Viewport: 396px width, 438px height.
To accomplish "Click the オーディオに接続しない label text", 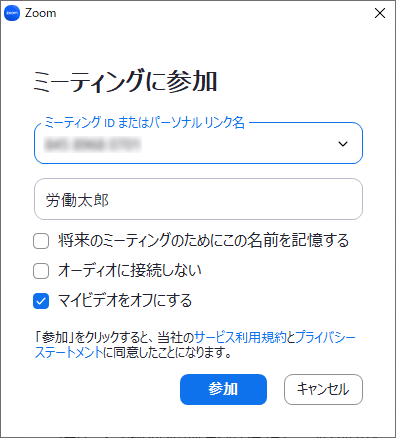I will coord(130,270).
